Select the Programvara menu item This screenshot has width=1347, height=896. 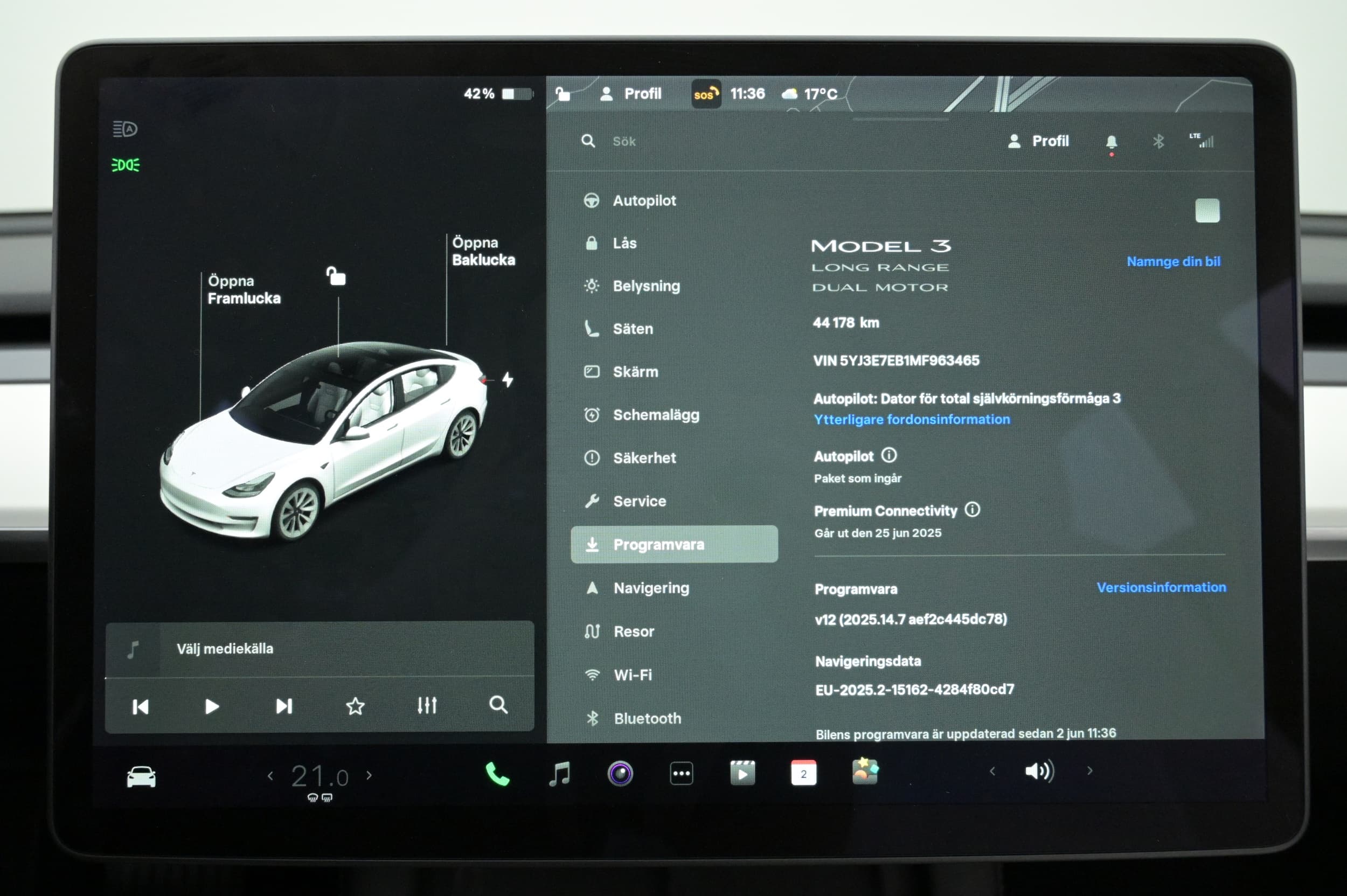(x=675, y=544)
